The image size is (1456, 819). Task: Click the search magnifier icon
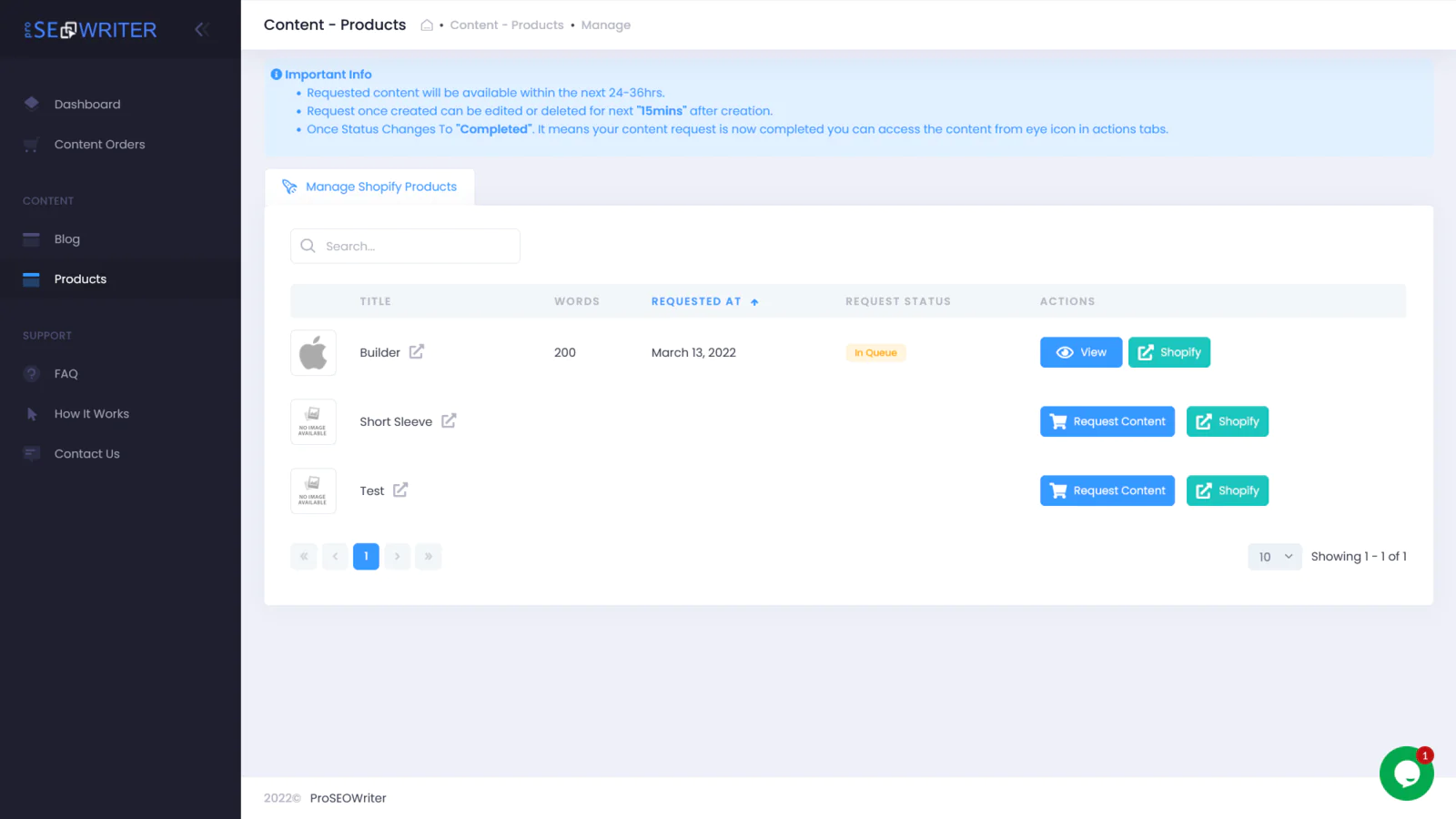[308, 246]
